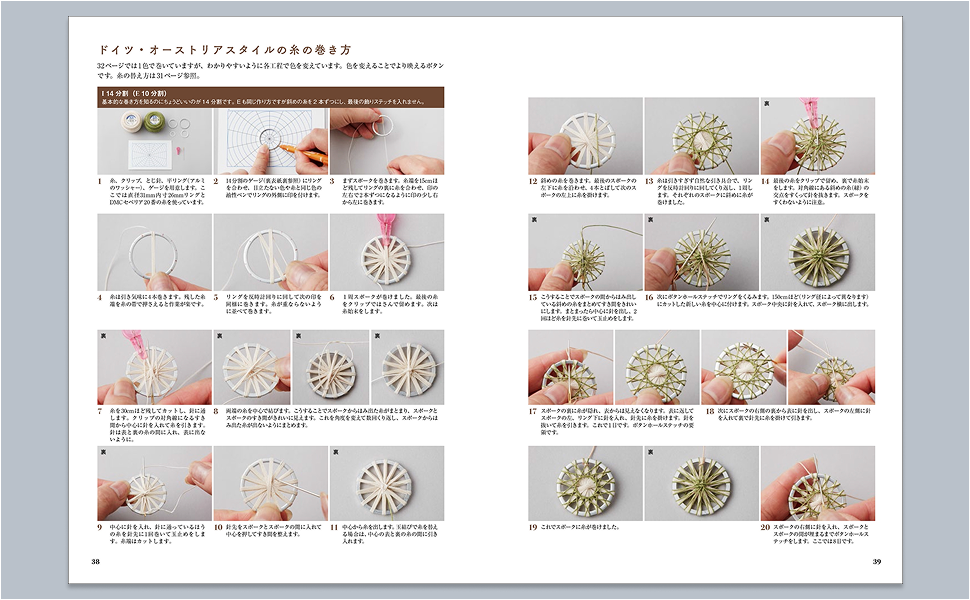Open the step 6 photo with pink clip on spoked ring

(x=387, y=252)
